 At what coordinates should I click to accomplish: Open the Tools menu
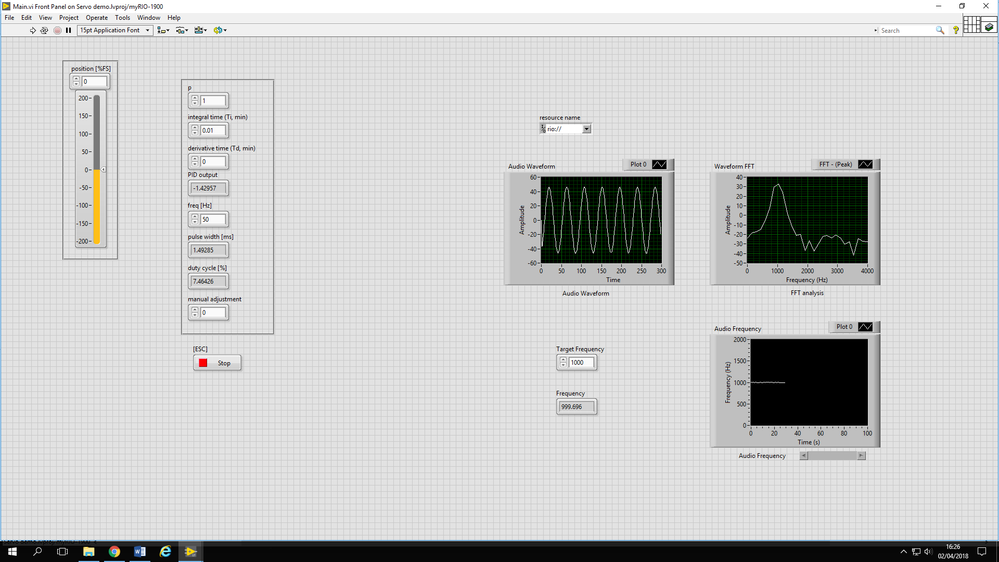pyautogui.click(x=122, y=18)
